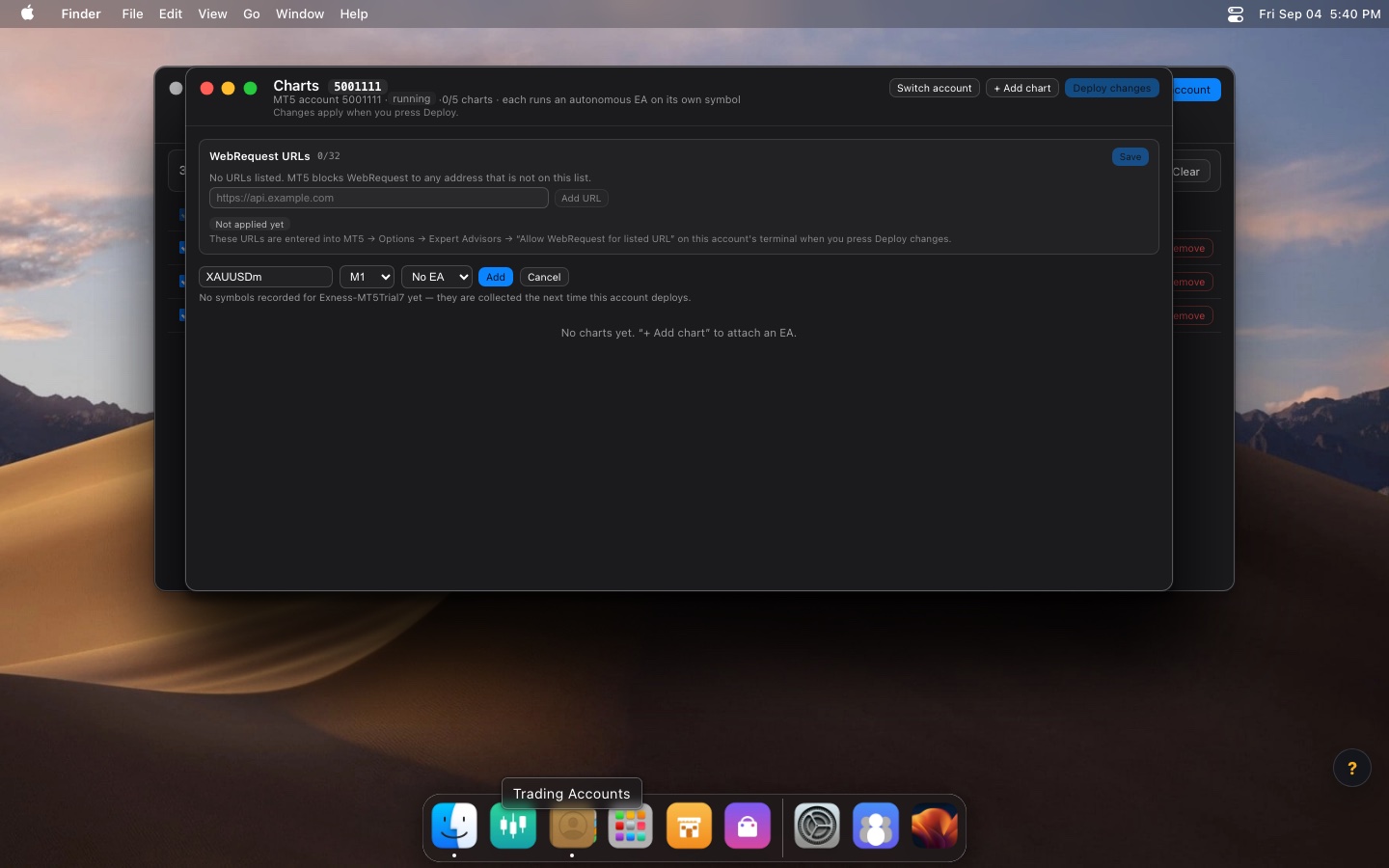Click Deploy changes button
The height and width of the screenshot is (868, 1389).
(x=1112, y=88)
